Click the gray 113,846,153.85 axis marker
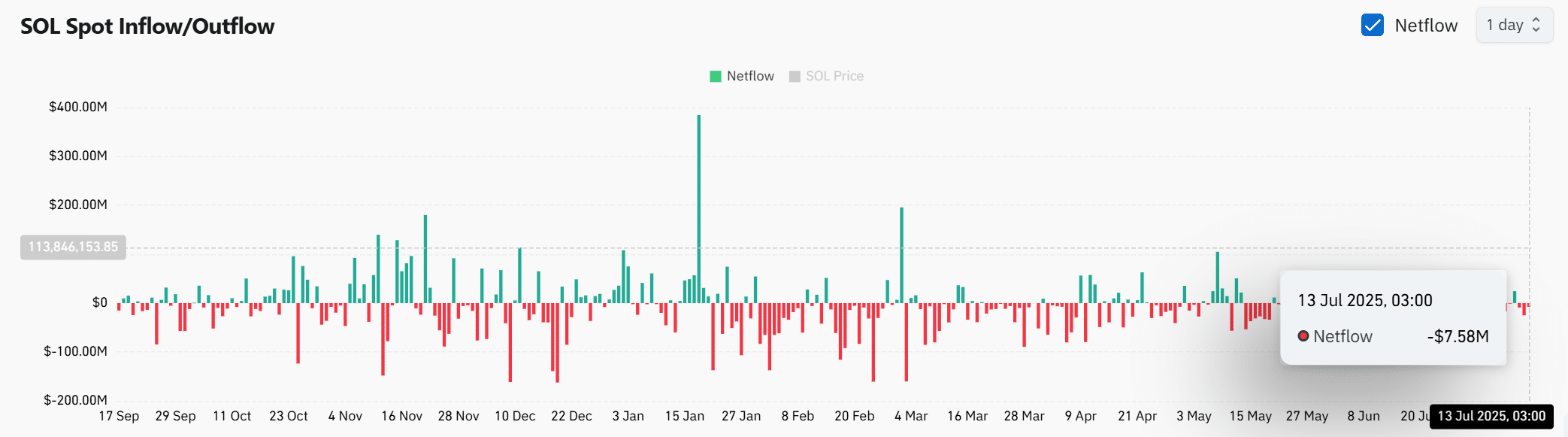The width and height of the screenshot is (1568, 437). click(73, 247)
